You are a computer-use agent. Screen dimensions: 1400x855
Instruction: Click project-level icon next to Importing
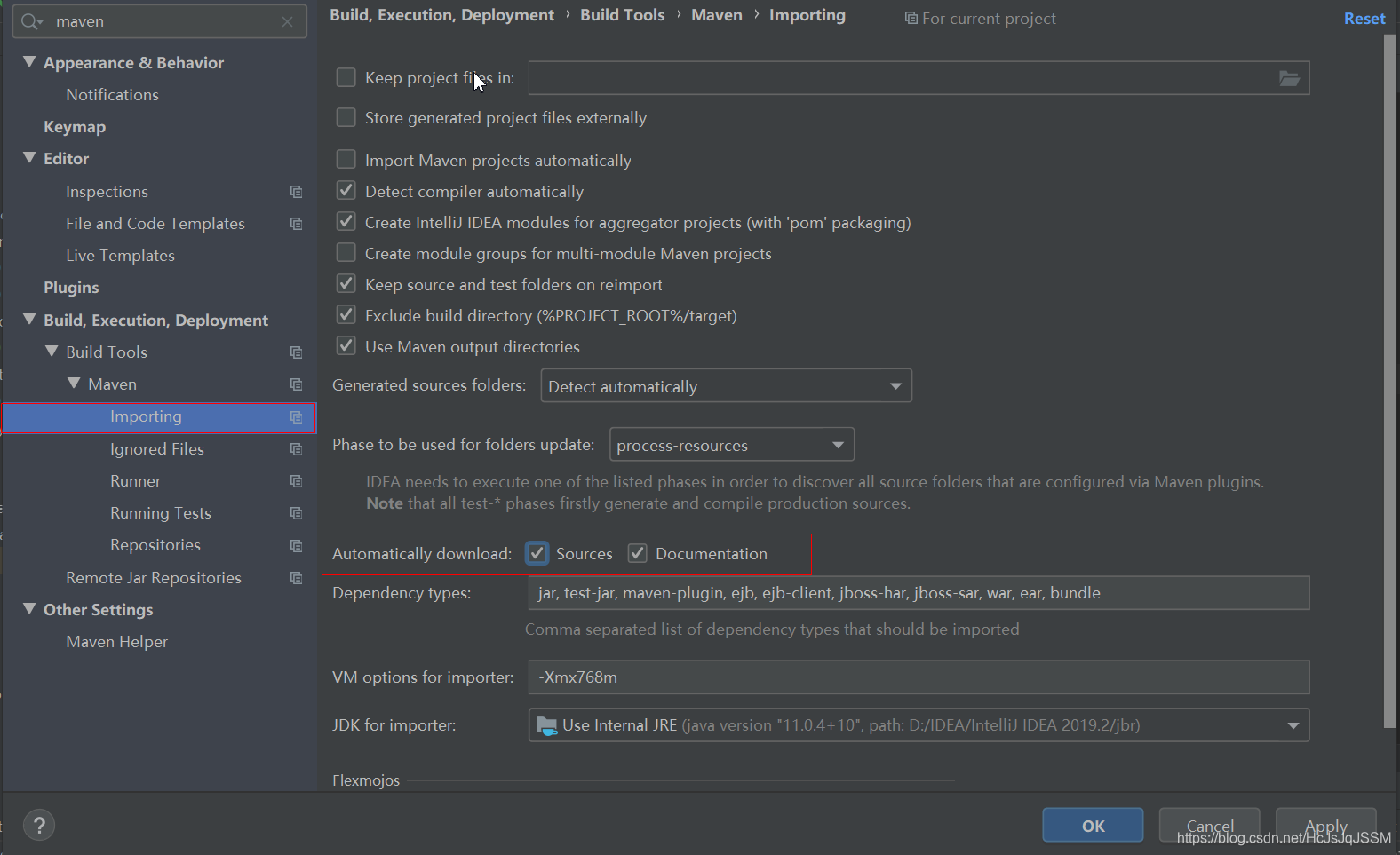click(x=296, y=417)
